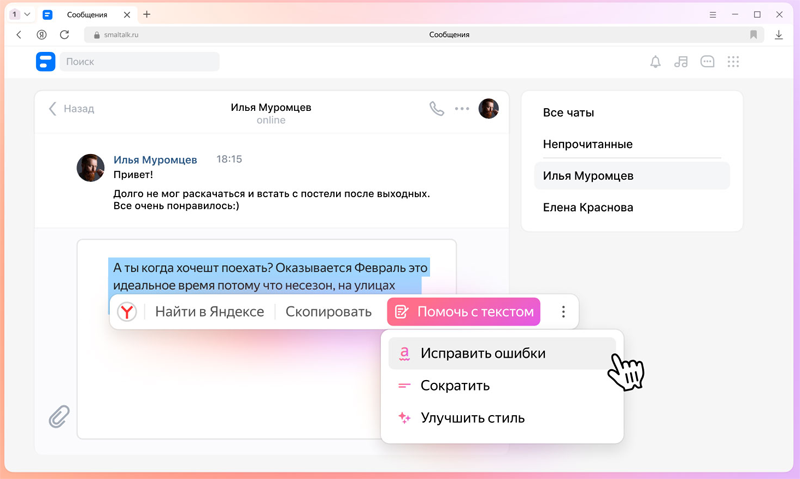Click Найти в Яндексе
Screen dimensions: 800x479
click(x=210, y=312)
